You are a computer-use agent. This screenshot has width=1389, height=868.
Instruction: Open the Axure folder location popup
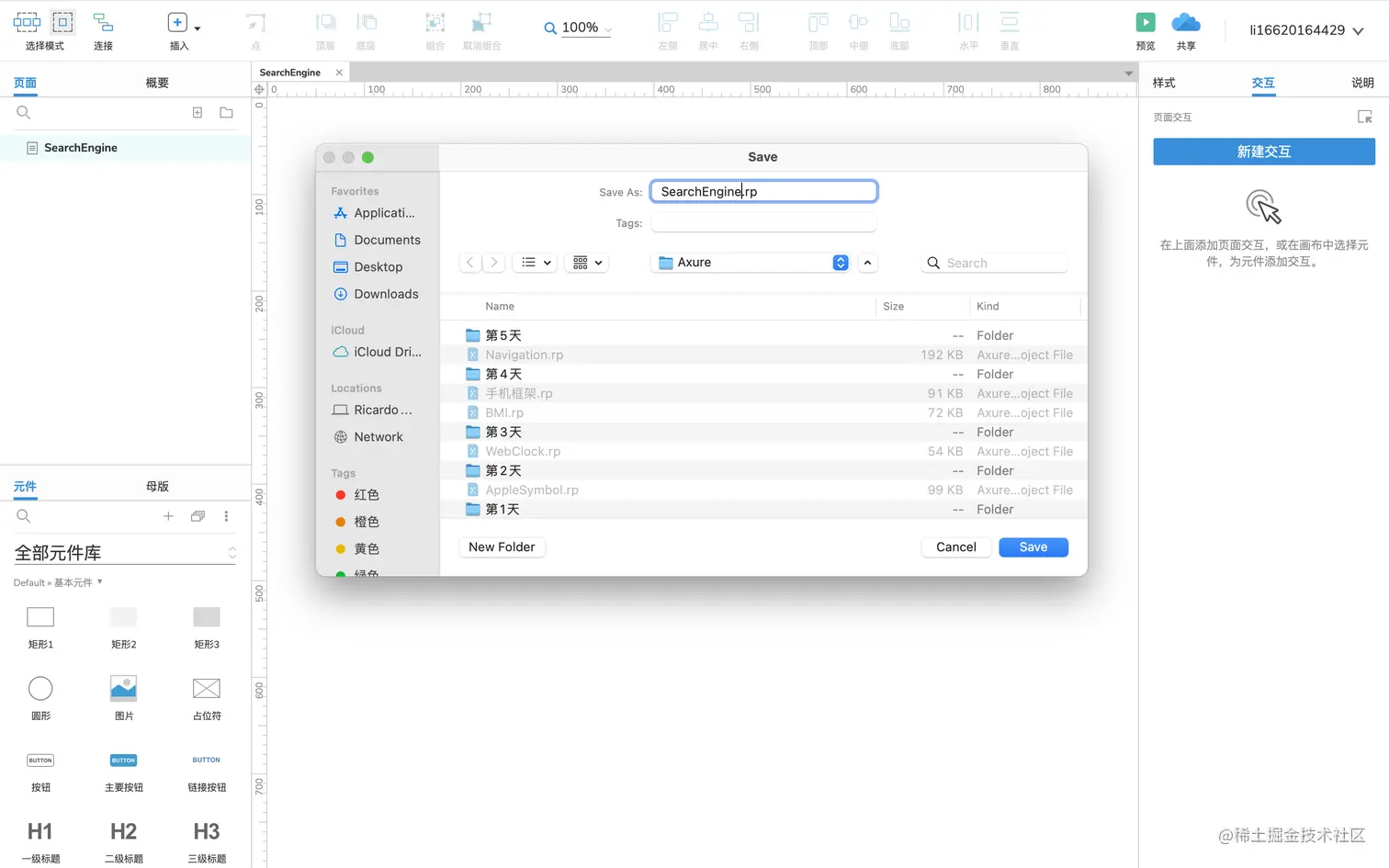(751, 263)
